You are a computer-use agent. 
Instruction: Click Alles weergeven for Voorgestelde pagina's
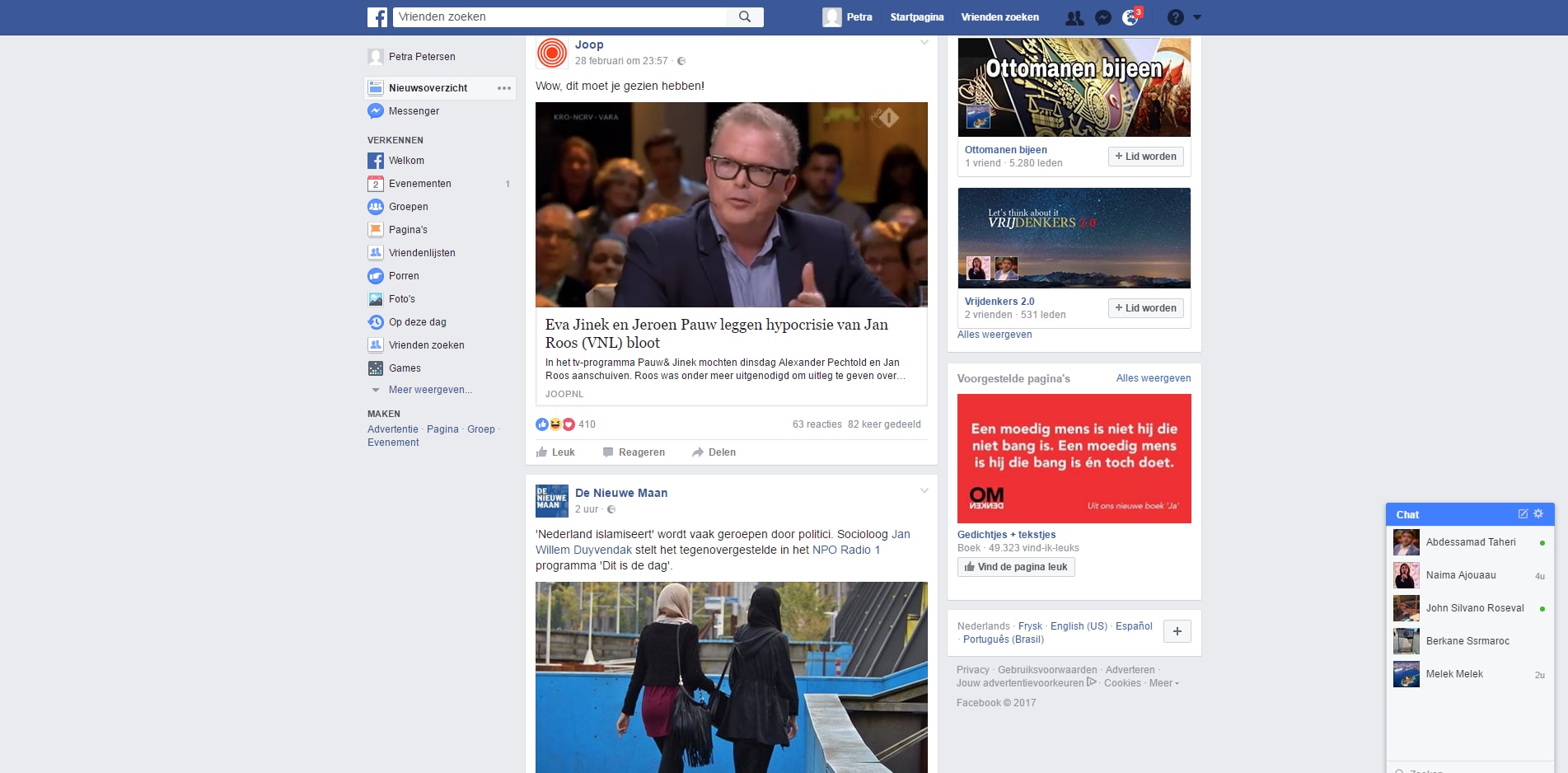[1154, 378]
